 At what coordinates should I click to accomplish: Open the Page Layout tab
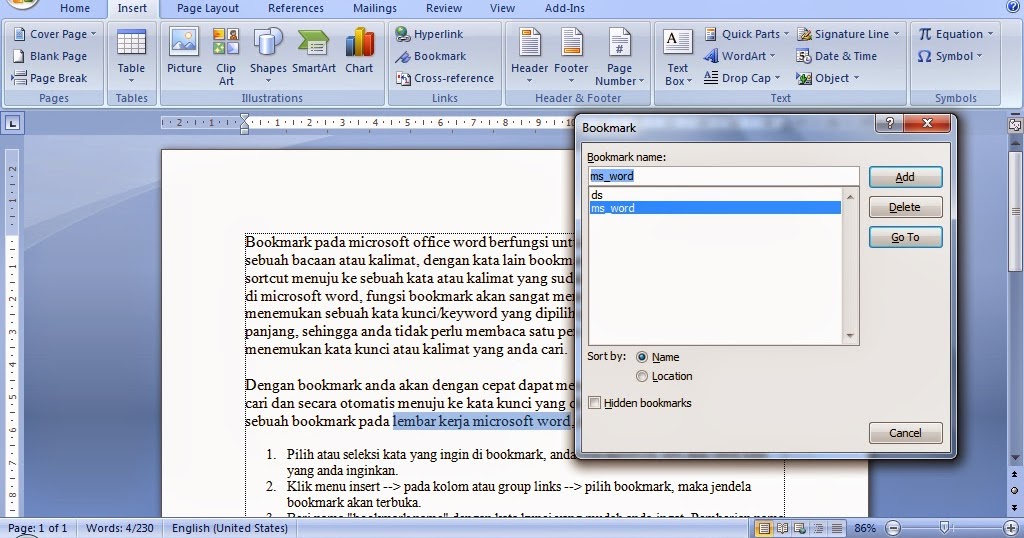[x=208, y=8]
